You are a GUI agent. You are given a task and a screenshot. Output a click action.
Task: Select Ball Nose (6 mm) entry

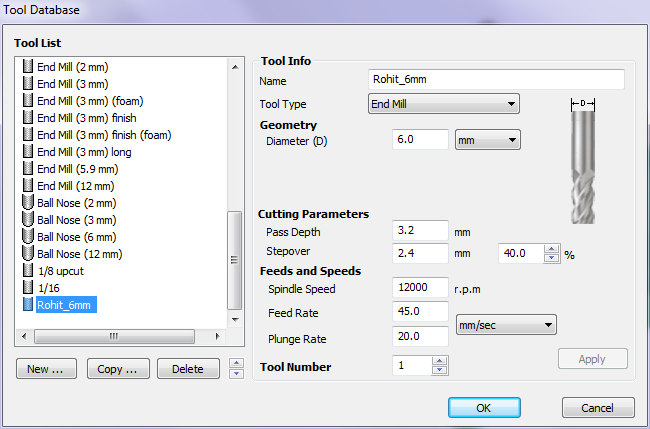[x=76, y=237]
